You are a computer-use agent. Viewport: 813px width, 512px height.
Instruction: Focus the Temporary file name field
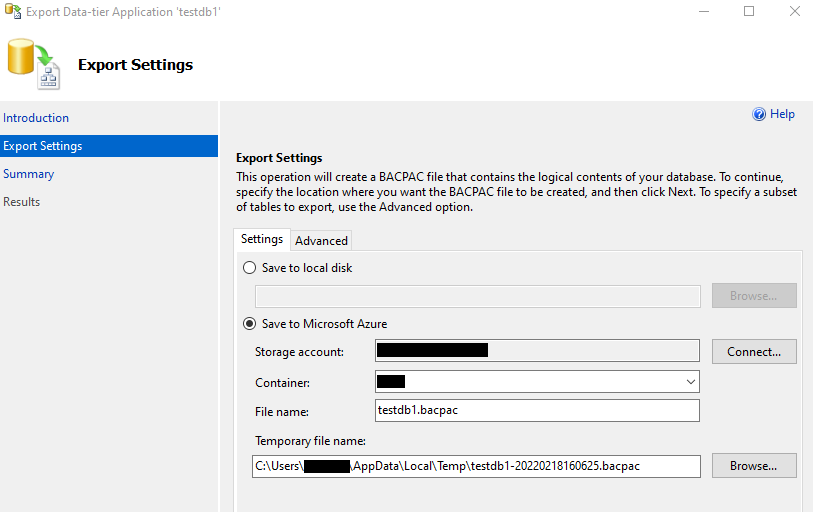[x=475, y=466]
